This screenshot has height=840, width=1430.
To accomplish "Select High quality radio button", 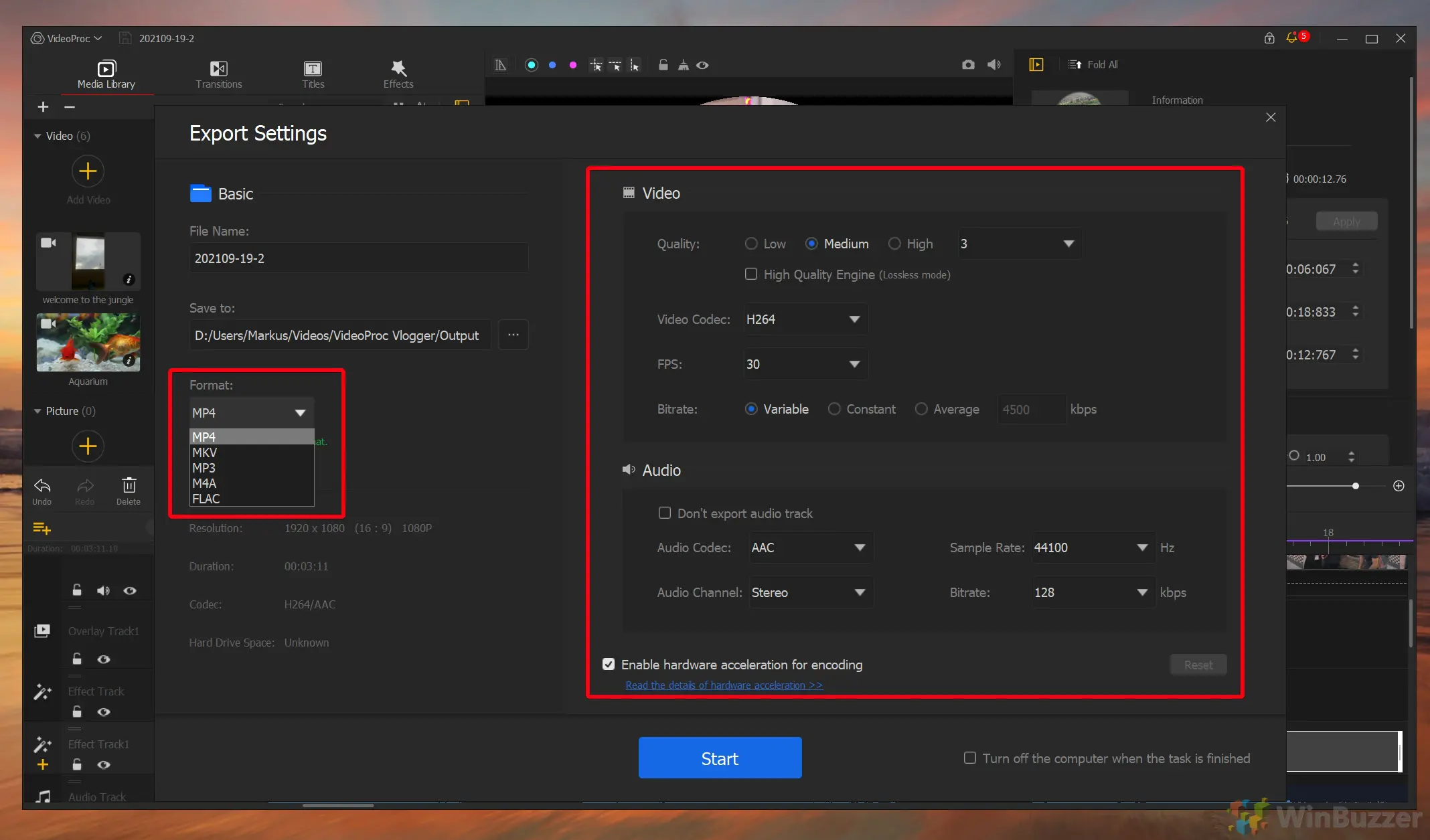I will 894,244.
